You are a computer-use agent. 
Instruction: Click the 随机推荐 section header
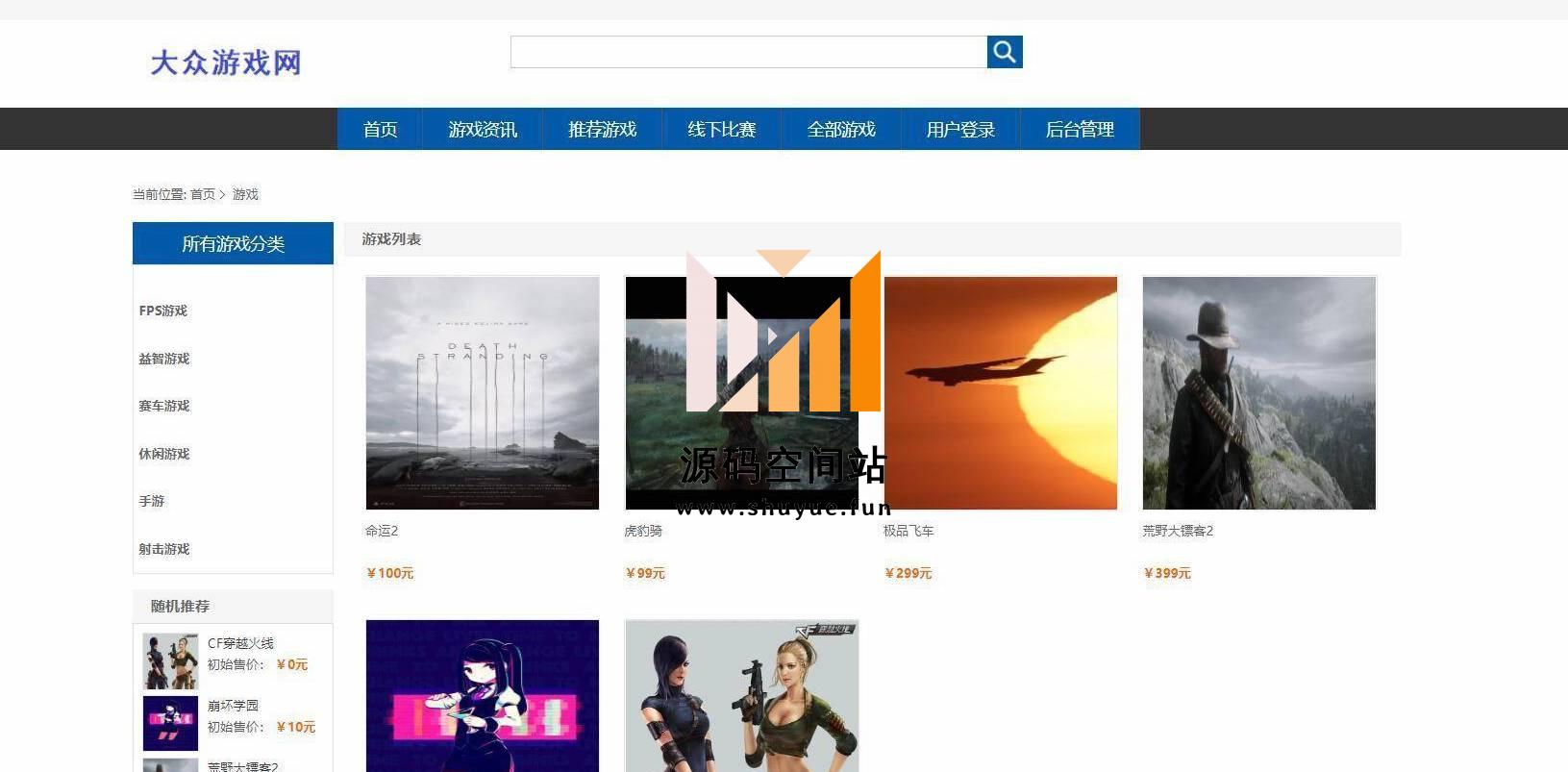tap(233, 607)
